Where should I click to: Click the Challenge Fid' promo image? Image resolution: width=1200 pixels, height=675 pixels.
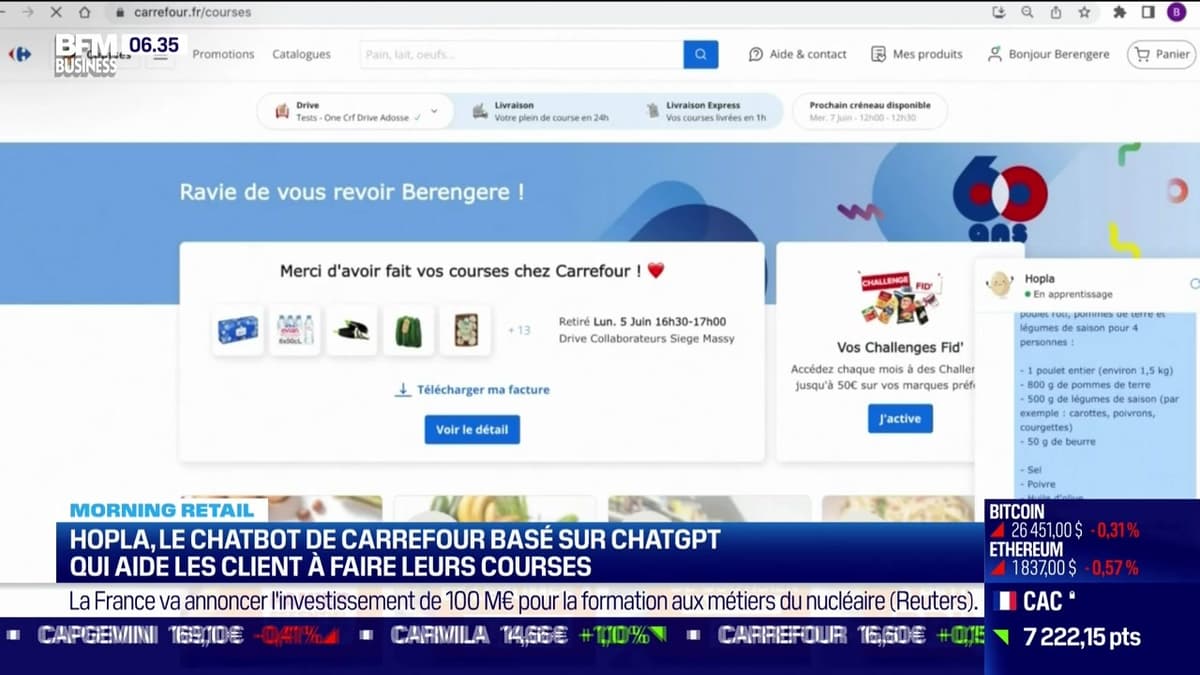point(899,297)
